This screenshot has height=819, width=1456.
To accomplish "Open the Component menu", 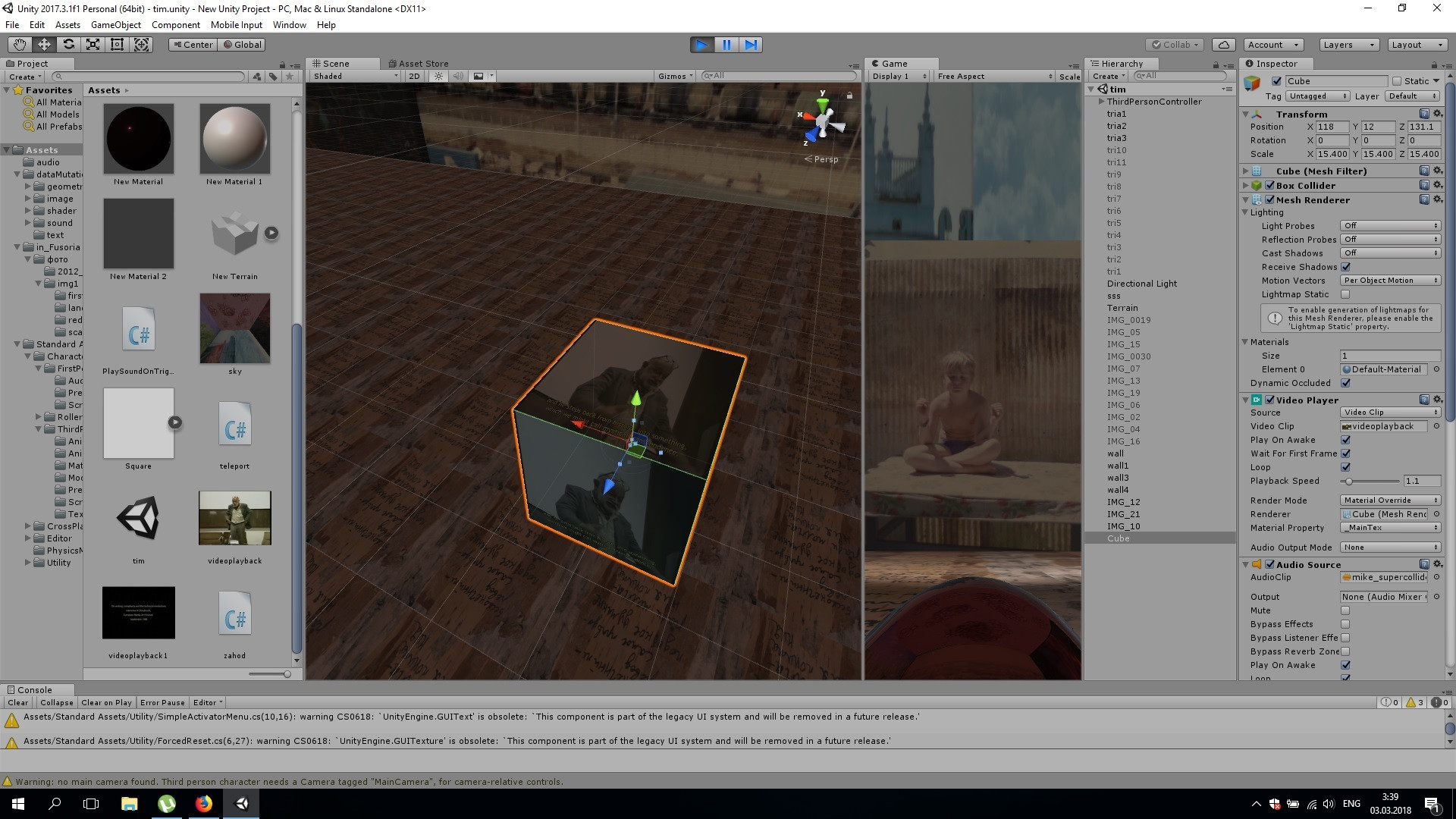I will [176, 25].
